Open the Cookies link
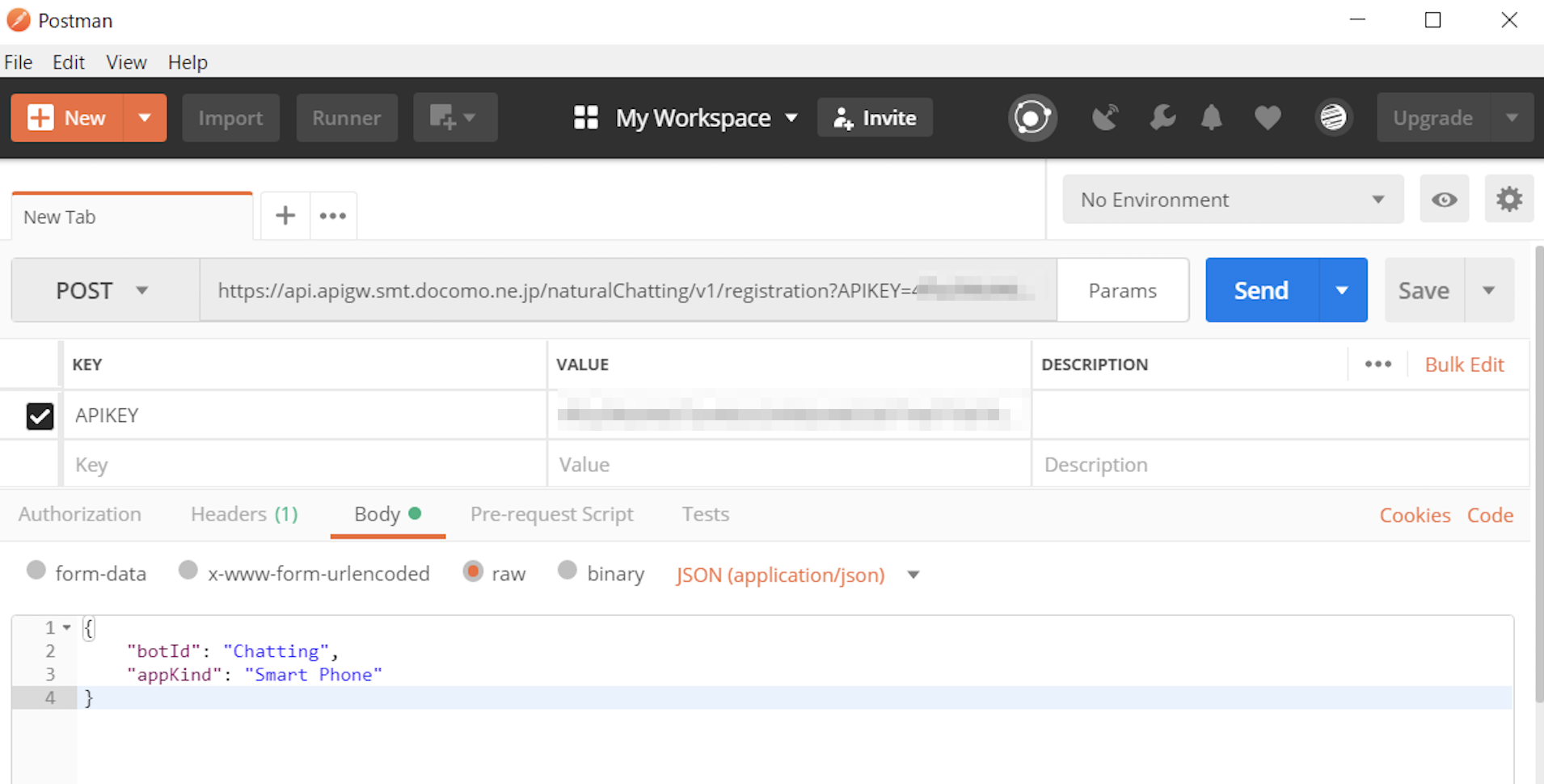This screenshot has height=784, width=1544. (1415, 516)
